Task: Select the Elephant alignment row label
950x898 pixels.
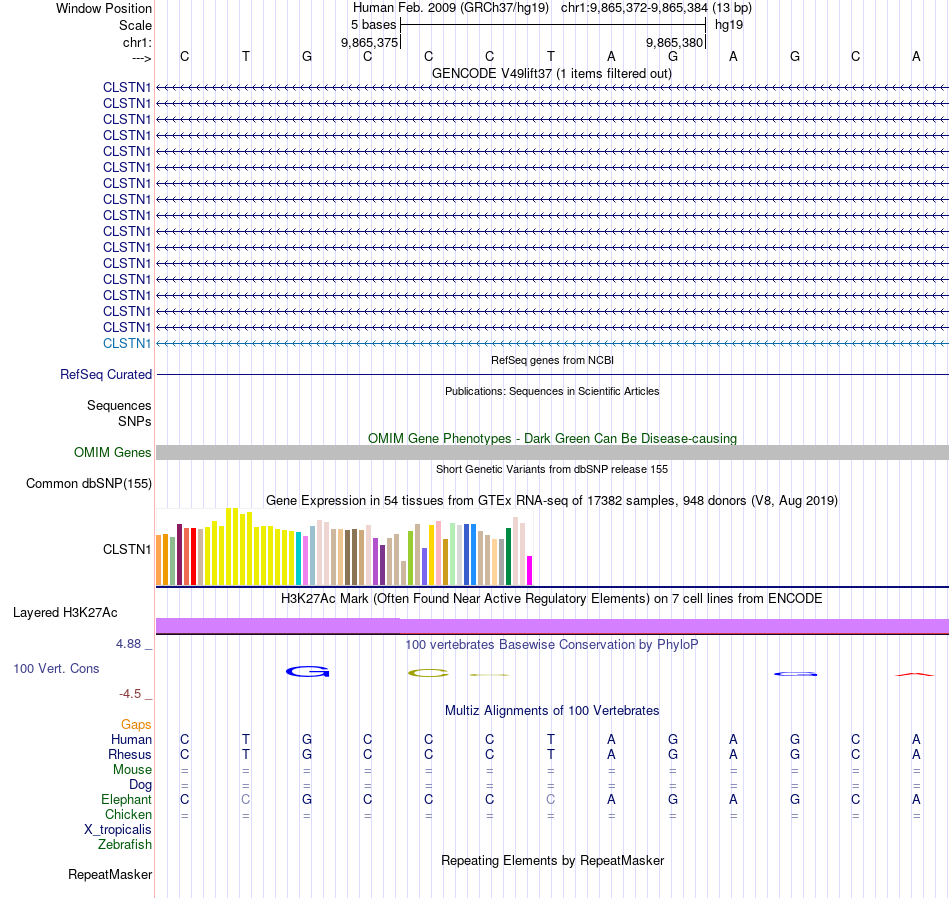Action: 126,800
